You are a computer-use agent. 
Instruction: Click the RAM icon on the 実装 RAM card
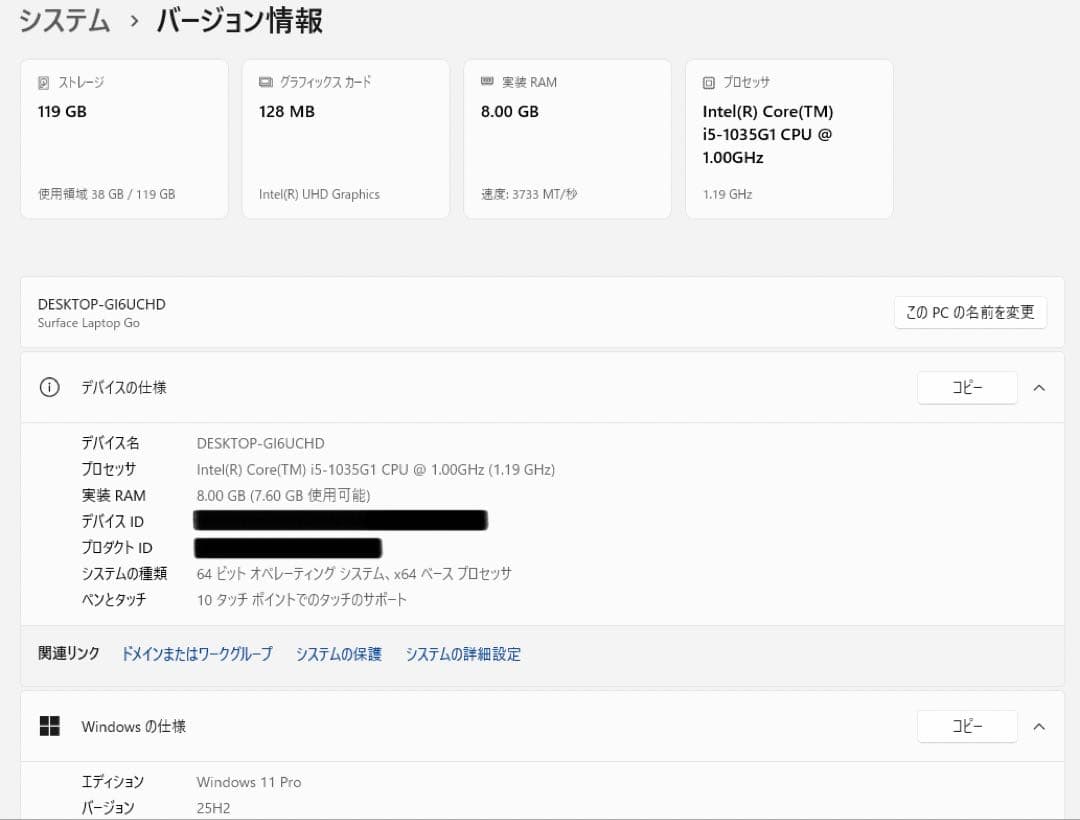[487, 81]
